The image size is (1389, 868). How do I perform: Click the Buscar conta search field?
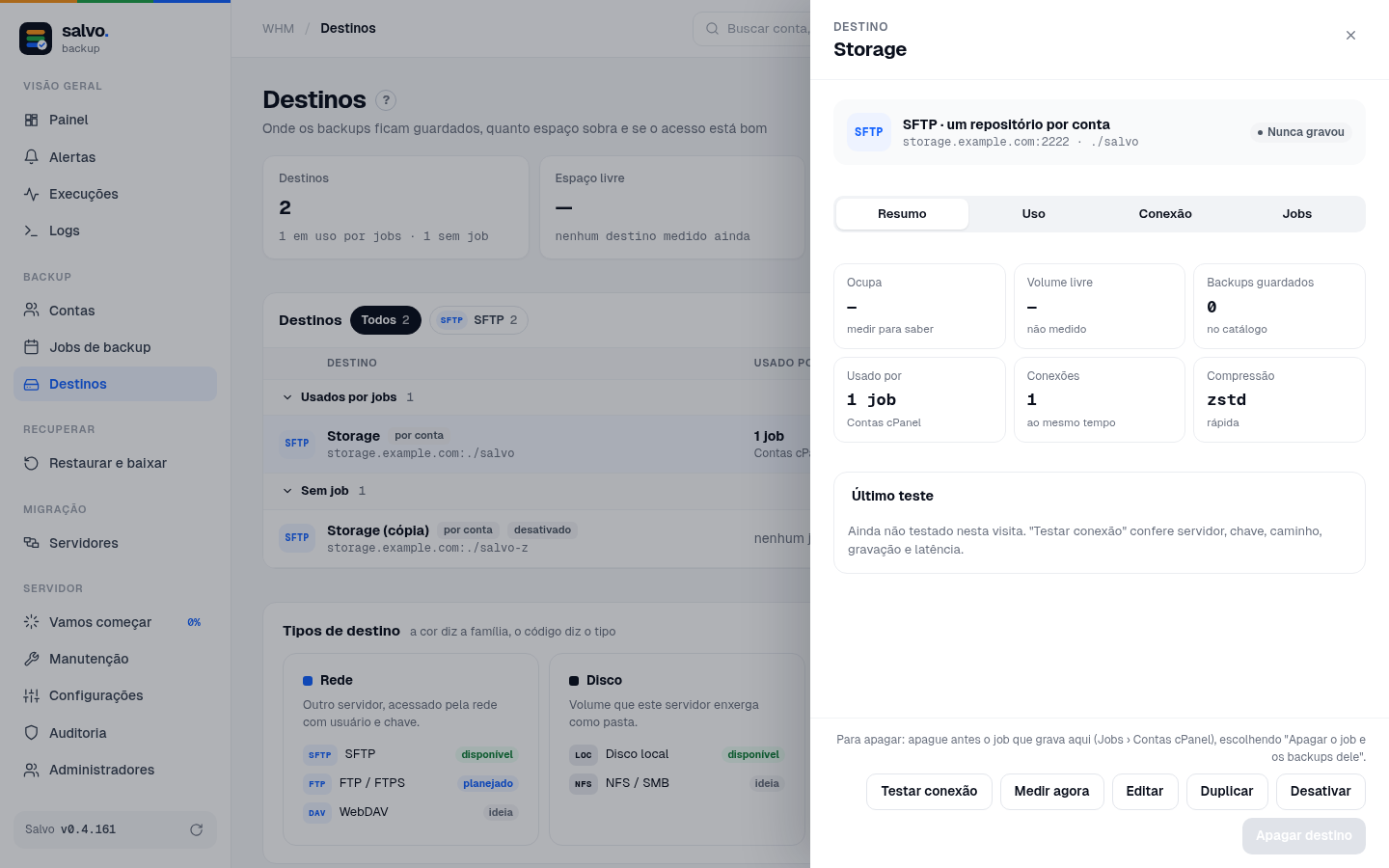[752, 29]
